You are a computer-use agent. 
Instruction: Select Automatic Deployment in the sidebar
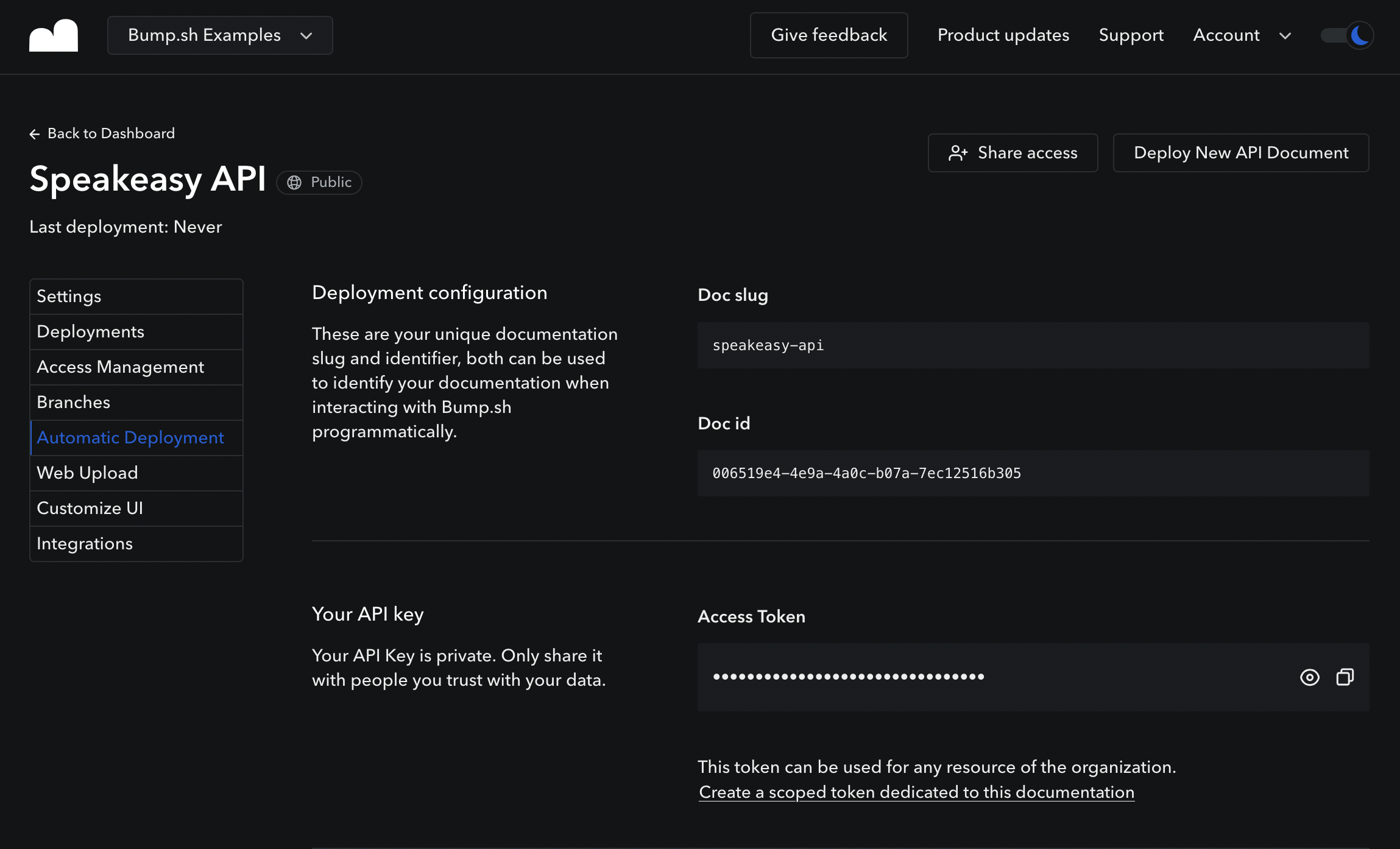(x=130, y=437)
